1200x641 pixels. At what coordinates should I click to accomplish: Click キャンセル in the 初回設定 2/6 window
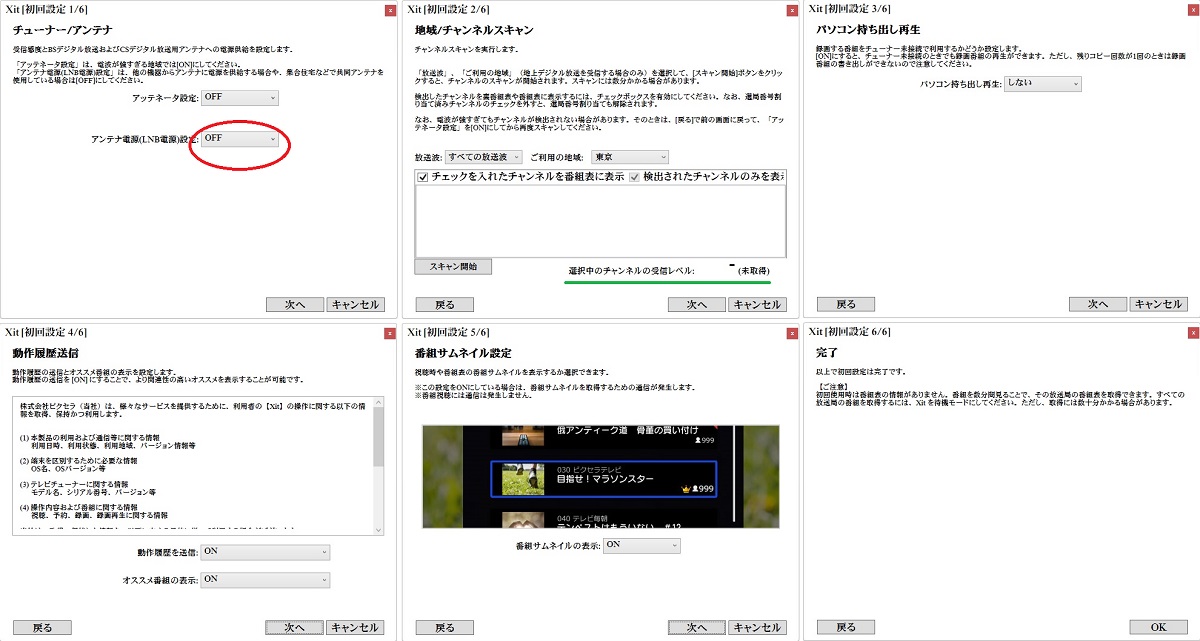(x=757, y=305)
